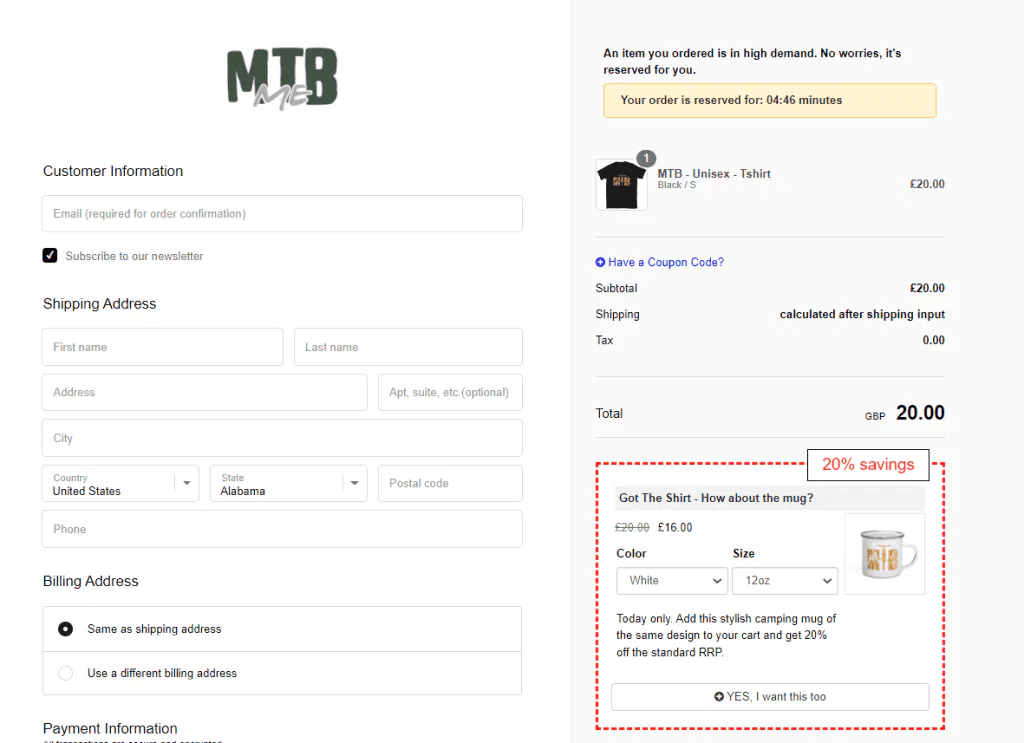The image size is (1024, 743).
Task: Uncheck 'Subscribe to our newsletter'
Action: tap(50, 255)
